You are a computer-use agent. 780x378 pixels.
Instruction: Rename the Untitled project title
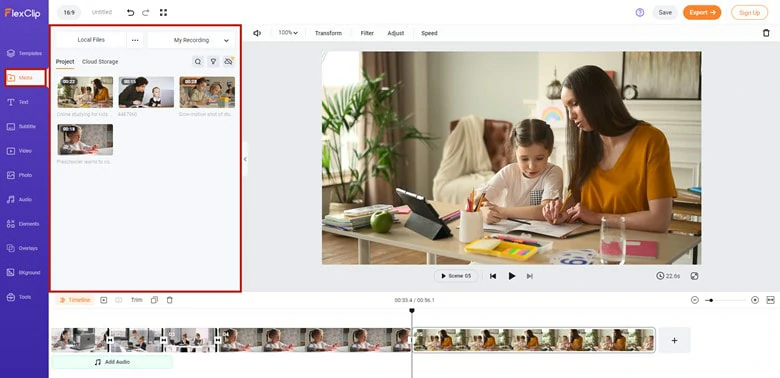(x=102, y=12)
